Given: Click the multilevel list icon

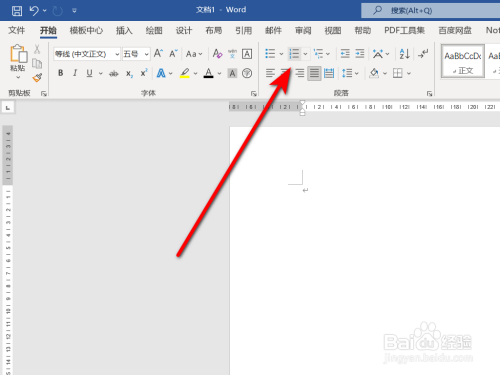Looking at the screenshot, I should click(318, 54).
